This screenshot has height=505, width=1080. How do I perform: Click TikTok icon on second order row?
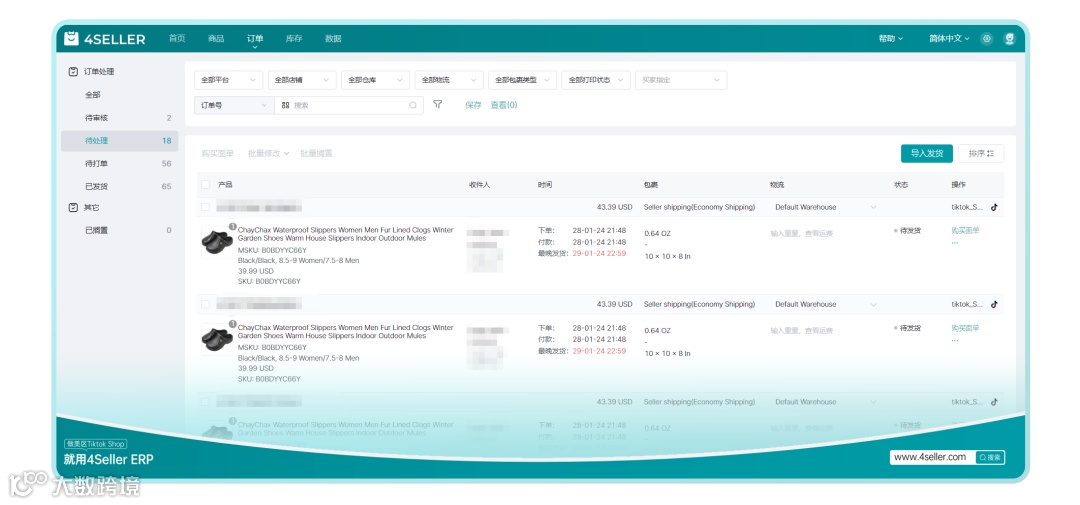(994, 304)
